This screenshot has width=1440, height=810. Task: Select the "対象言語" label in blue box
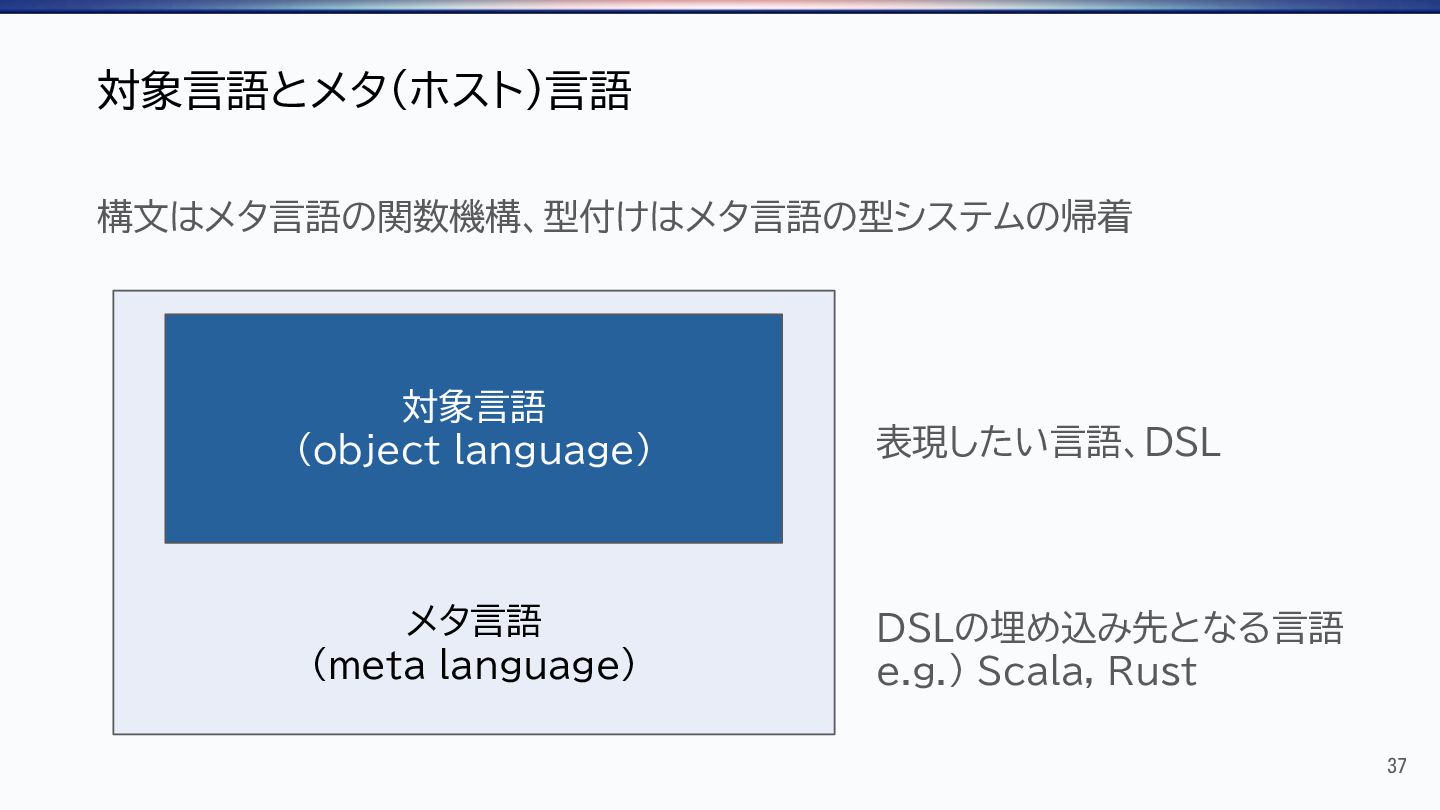tap(473, 407)
